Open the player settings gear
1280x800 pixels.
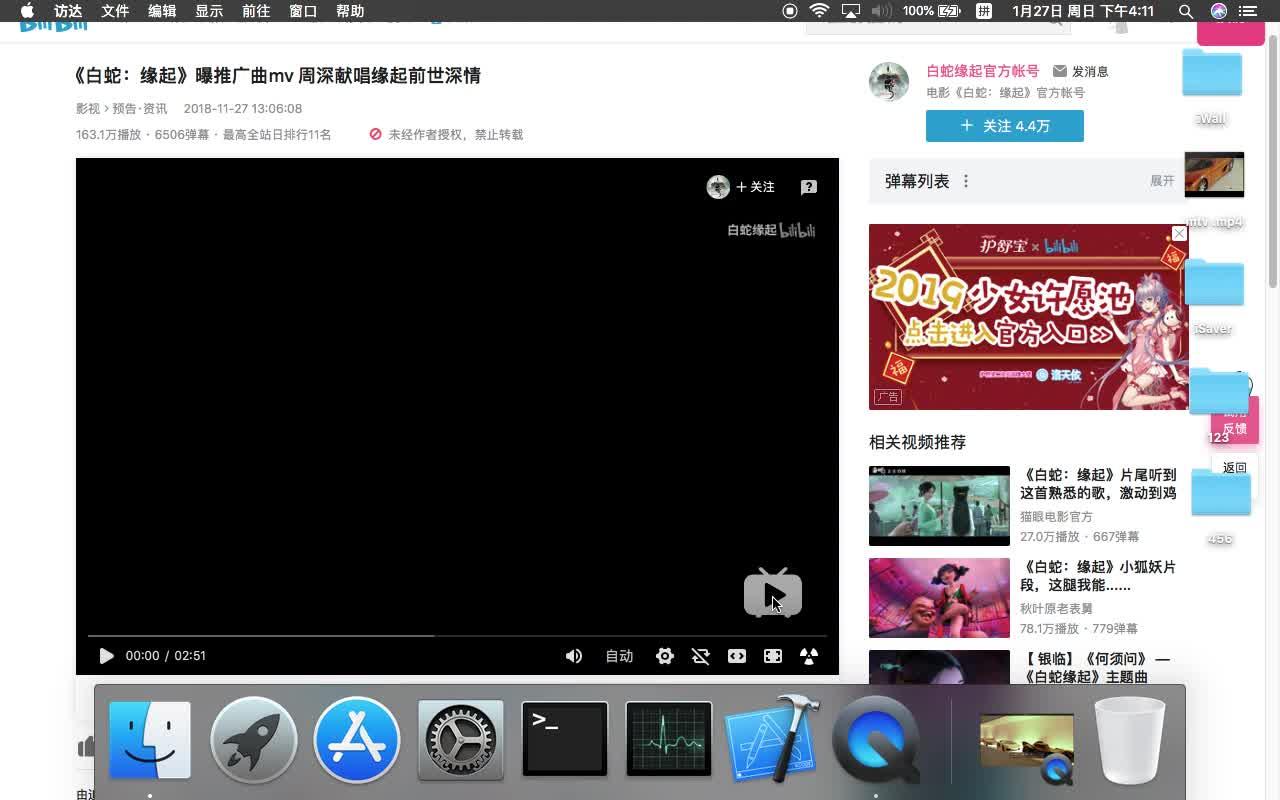[665, 656]
